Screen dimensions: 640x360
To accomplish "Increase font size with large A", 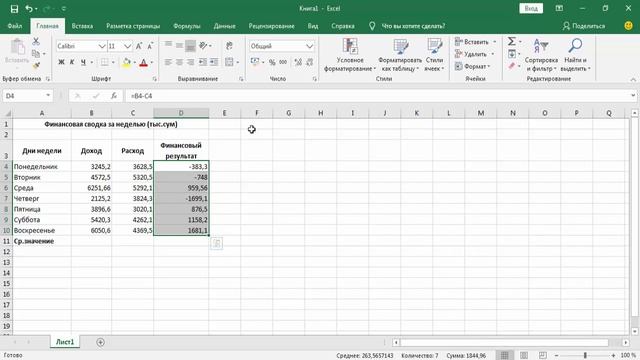I will pyautogui.click(x=139, y=46).
